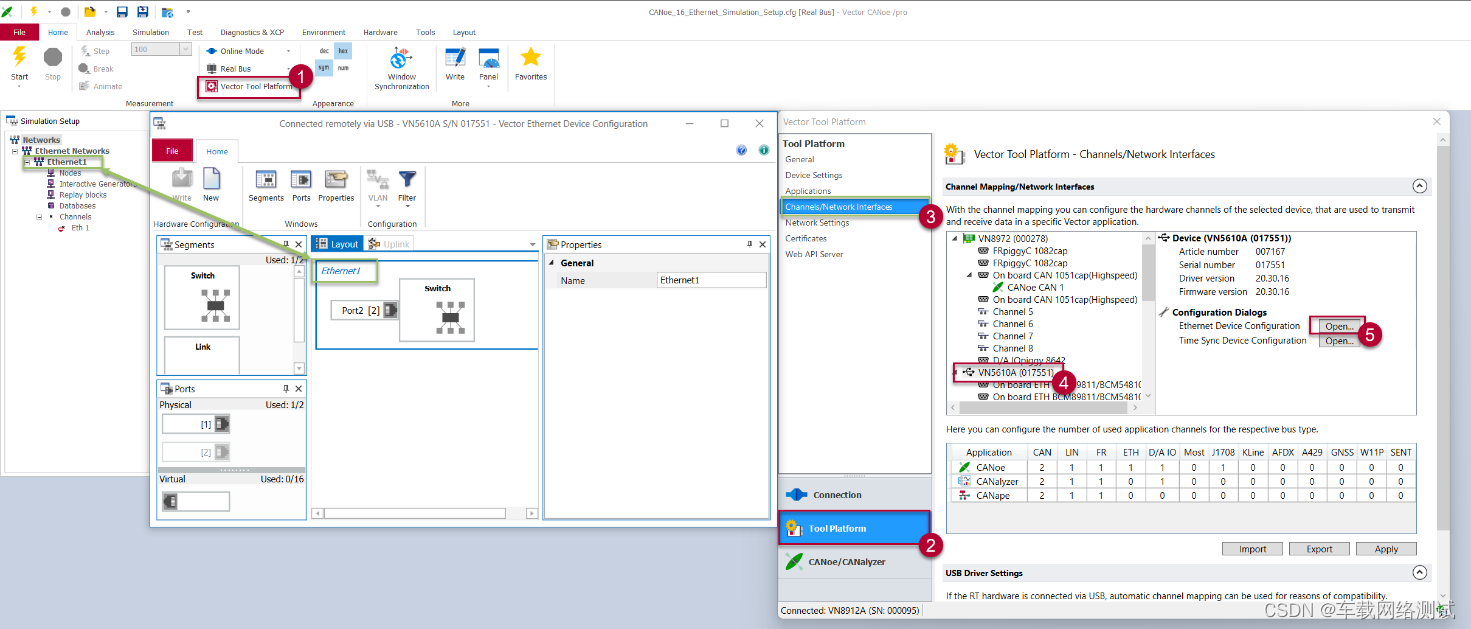Select Certificates in Tool Platform sidebar
The image size is (1471, 629).
pos(806,238)
